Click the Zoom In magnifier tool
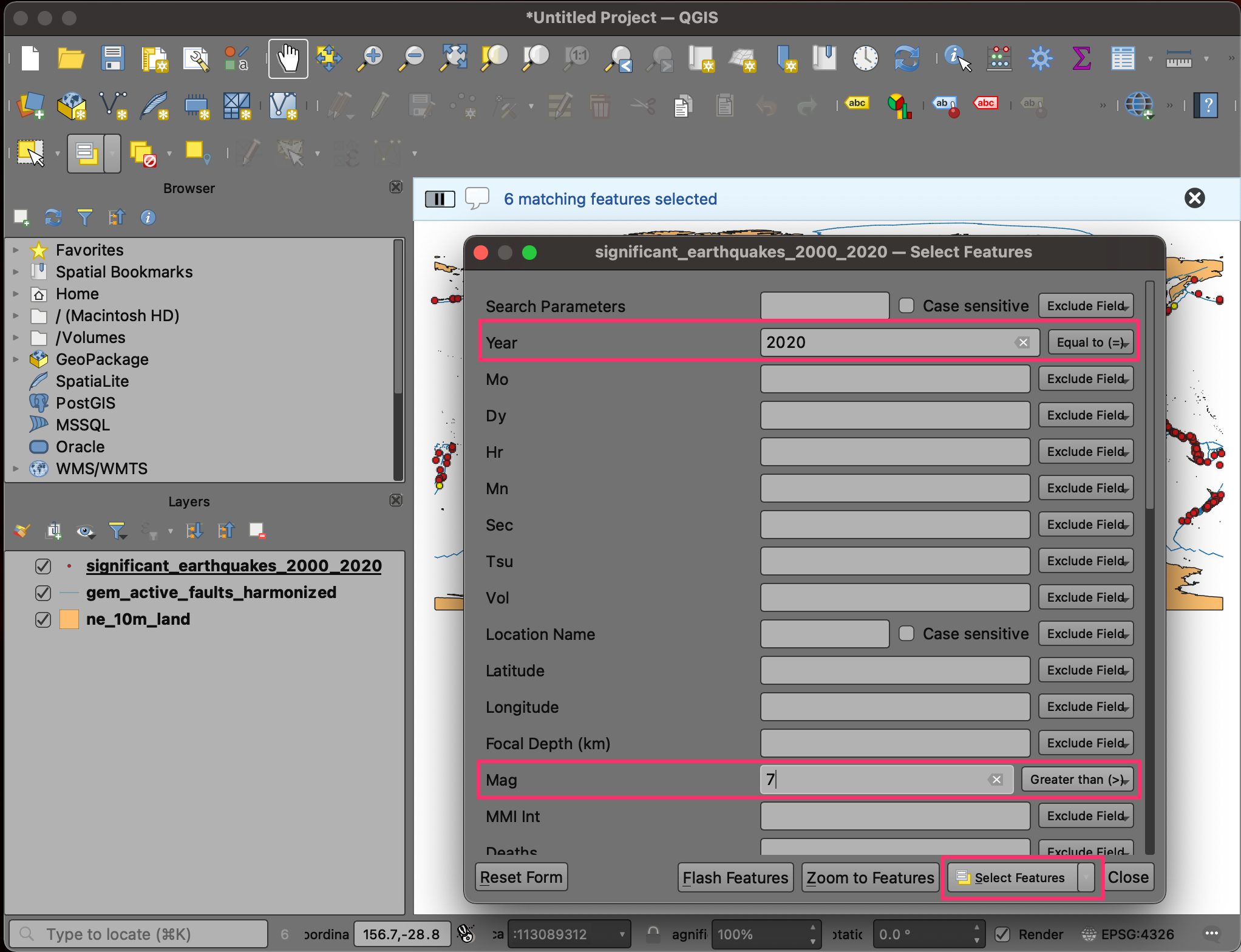The width and height of the screenshot is (1241, 952). (370, 59)
